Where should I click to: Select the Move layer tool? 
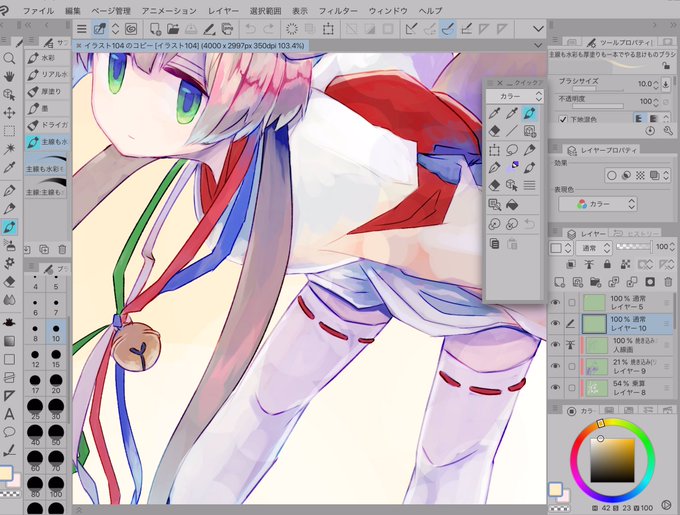pos(9,113)
